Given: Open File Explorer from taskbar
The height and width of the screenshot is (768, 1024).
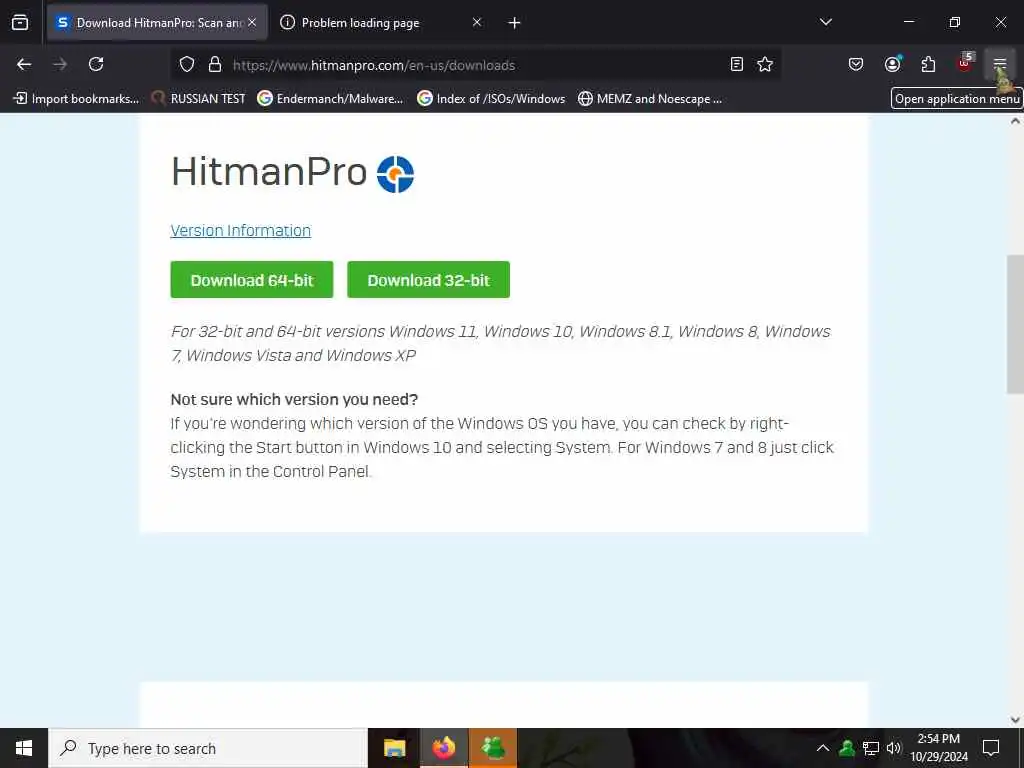Looking at the screenshot, I should pos(394,748).
